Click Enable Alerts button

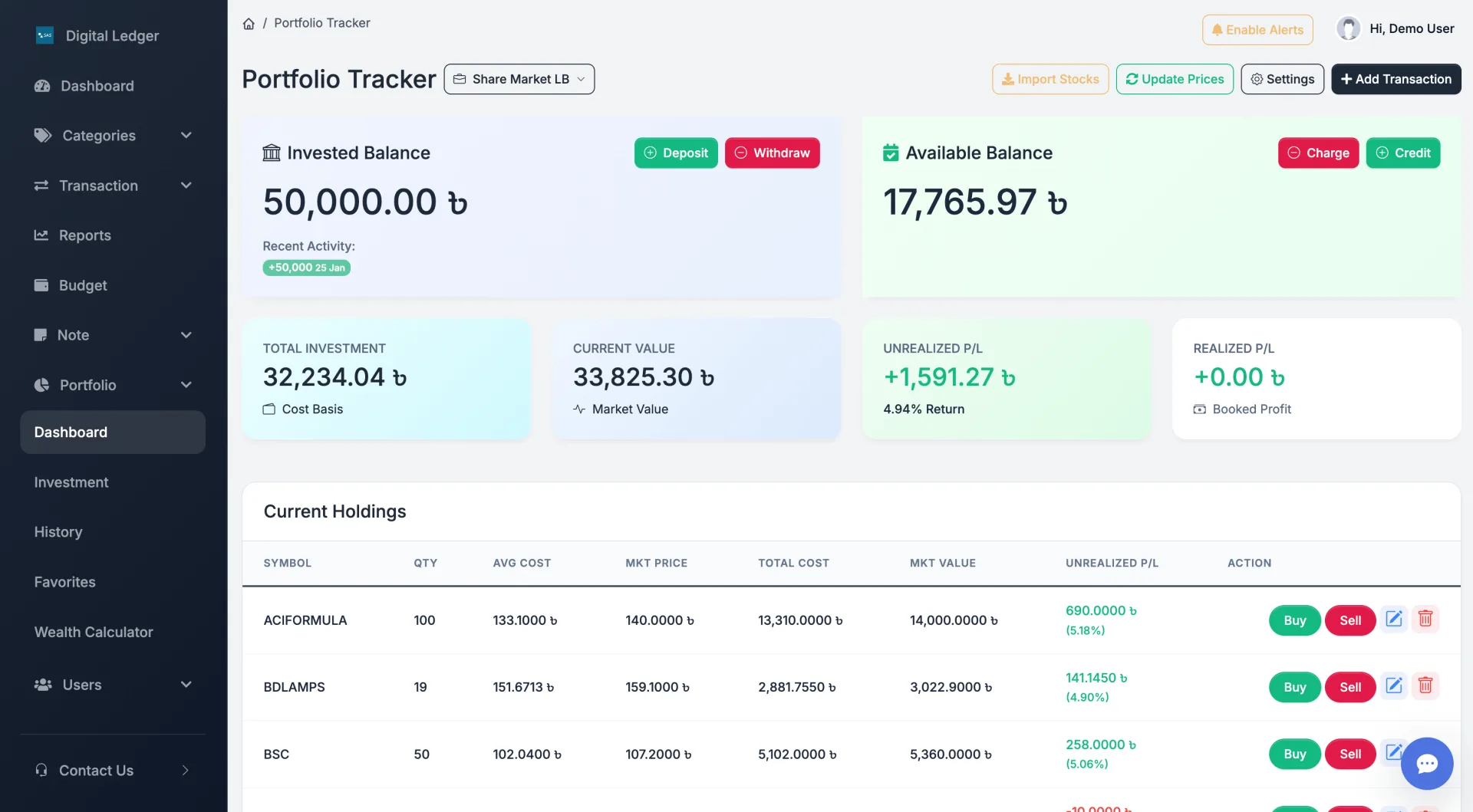click(x=1257, y=30)
